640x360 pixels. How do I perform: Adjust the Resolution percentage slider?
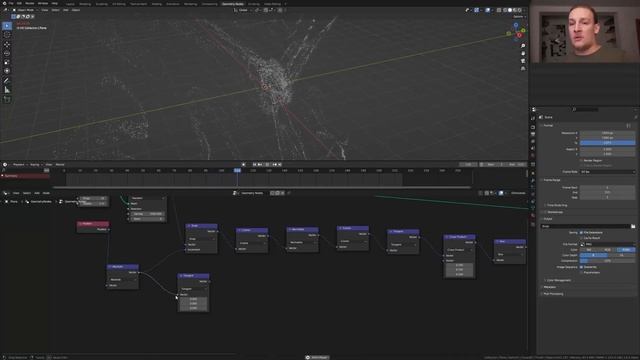[607, 143]
